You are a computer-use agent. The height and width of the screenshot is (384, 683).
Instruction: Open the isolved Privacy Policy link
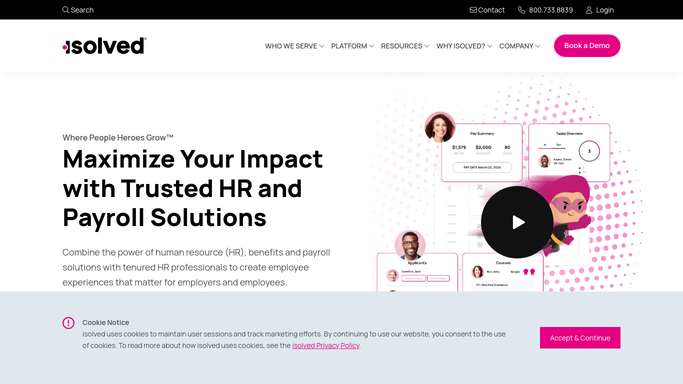point(325,345)
